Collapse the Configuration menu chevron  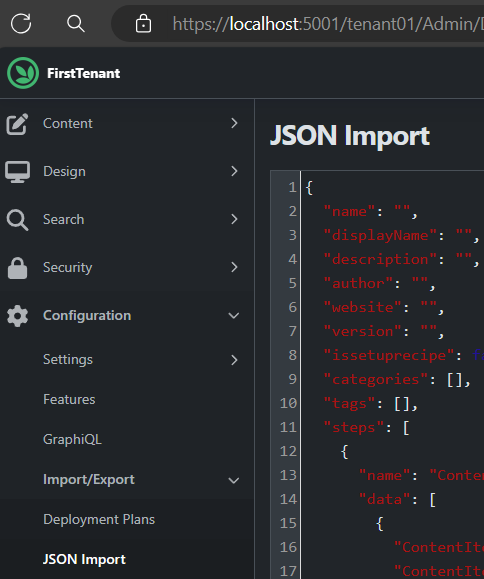click(x=234, y=316)
